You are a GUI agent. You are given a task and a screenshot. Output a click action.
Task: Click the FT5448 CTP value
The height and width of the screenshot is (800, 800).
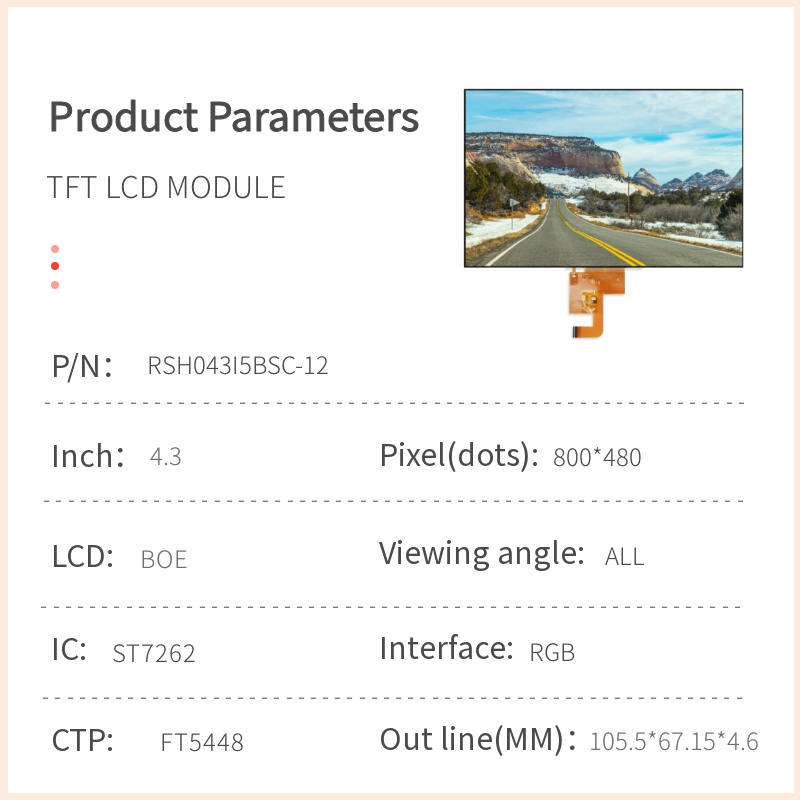pyautogui.click(x=202, y=743)
